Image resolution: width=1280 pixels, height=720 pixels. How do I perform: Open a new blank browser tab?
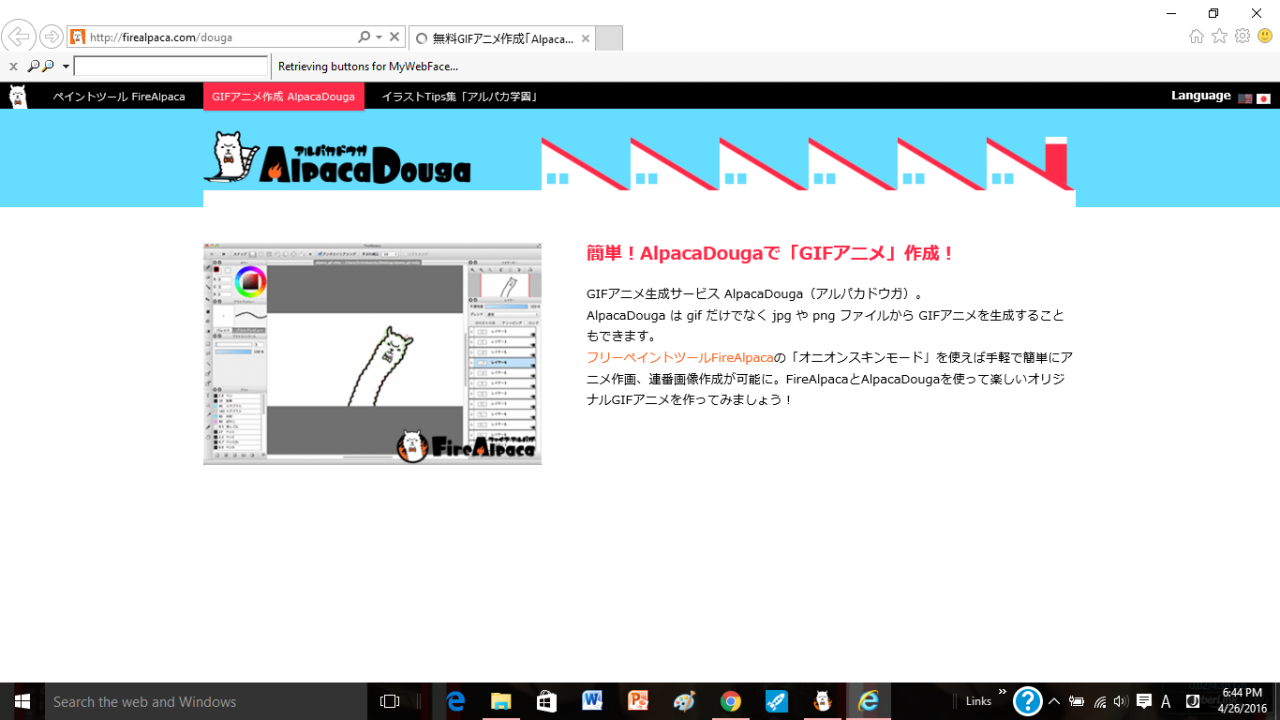tap(609, 38)
